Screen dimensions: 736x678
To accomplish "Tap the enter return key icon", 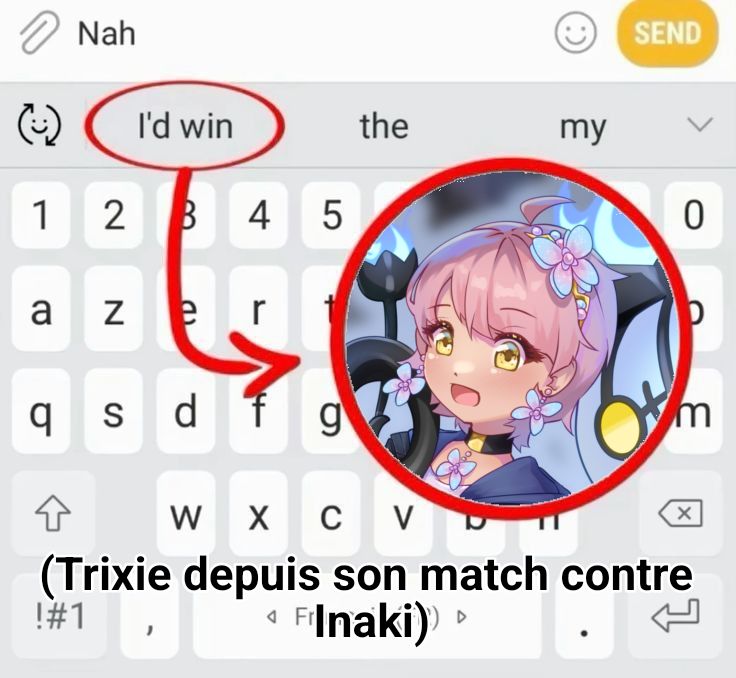I will 676,615.
